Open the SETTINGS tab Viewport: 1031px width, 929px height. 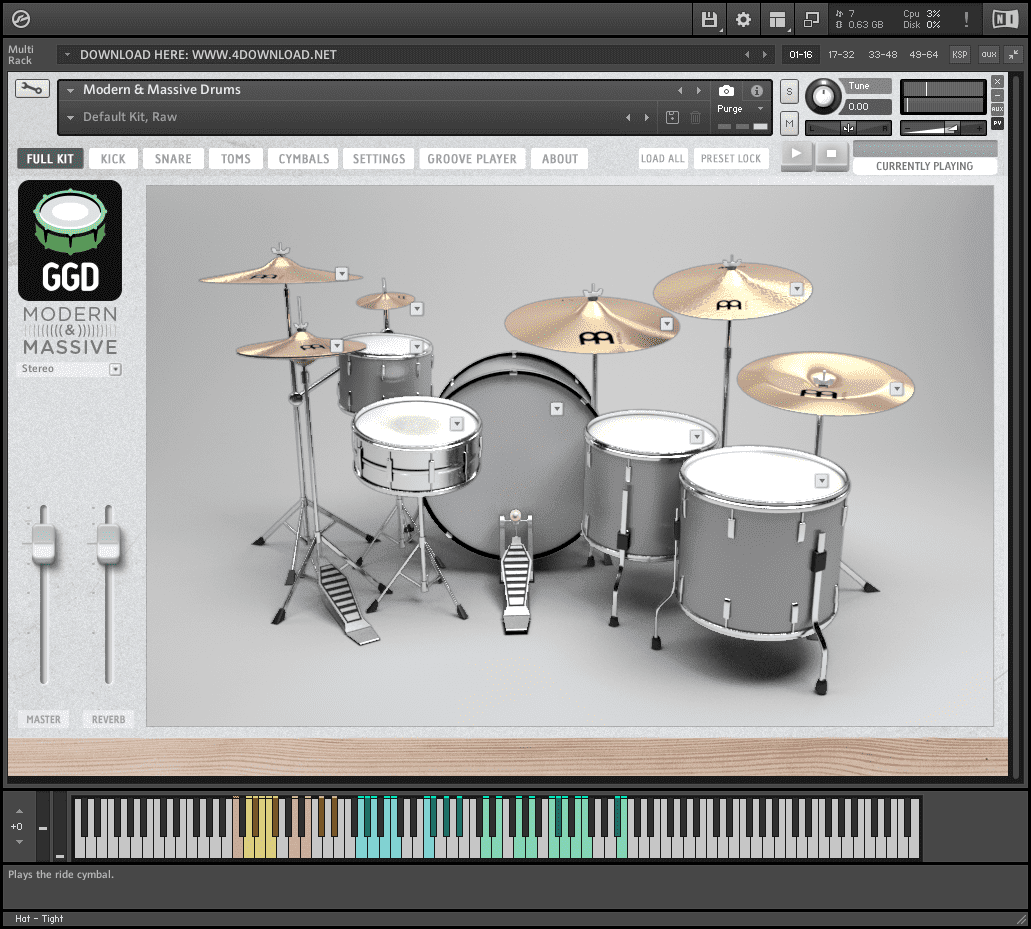point(379,158)
